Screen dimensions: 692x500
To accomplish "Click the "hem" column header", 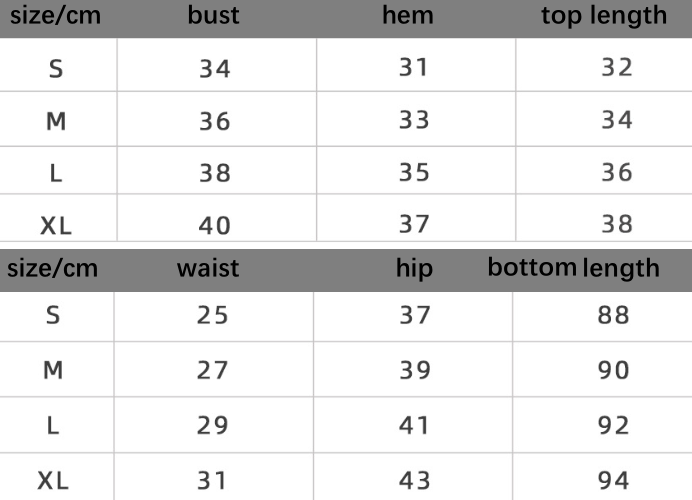I will click(407, 15).
